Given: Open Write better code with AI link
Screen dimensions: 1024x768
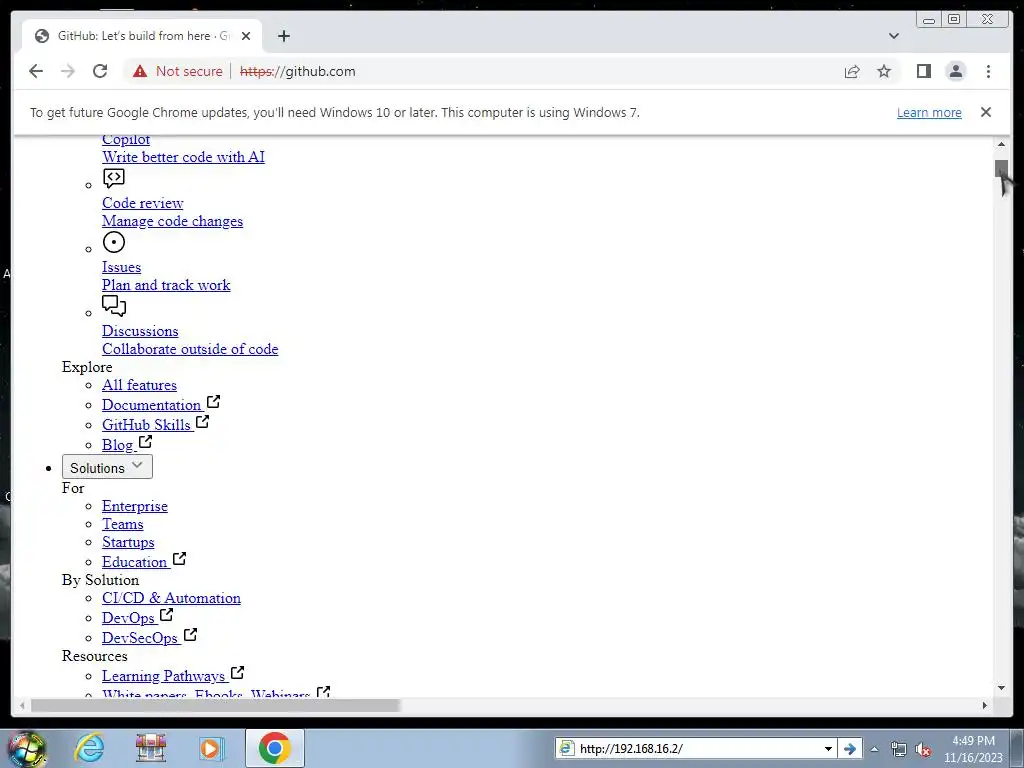Looking at the screenshot, I should (x=184, y=157).
